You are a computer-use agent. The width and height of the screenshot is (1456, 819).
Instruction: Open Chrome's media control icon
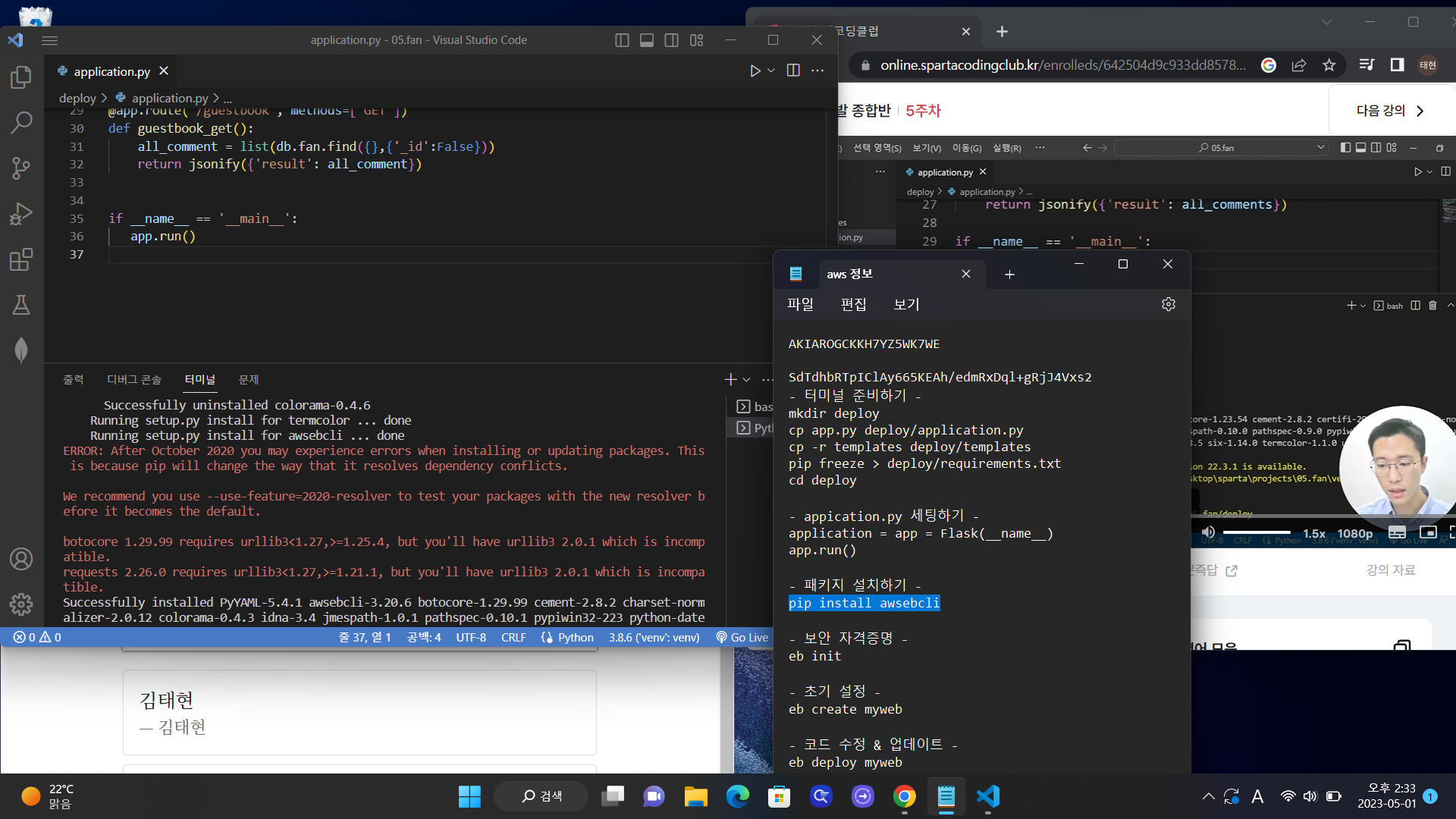[x=1367, y=65]
